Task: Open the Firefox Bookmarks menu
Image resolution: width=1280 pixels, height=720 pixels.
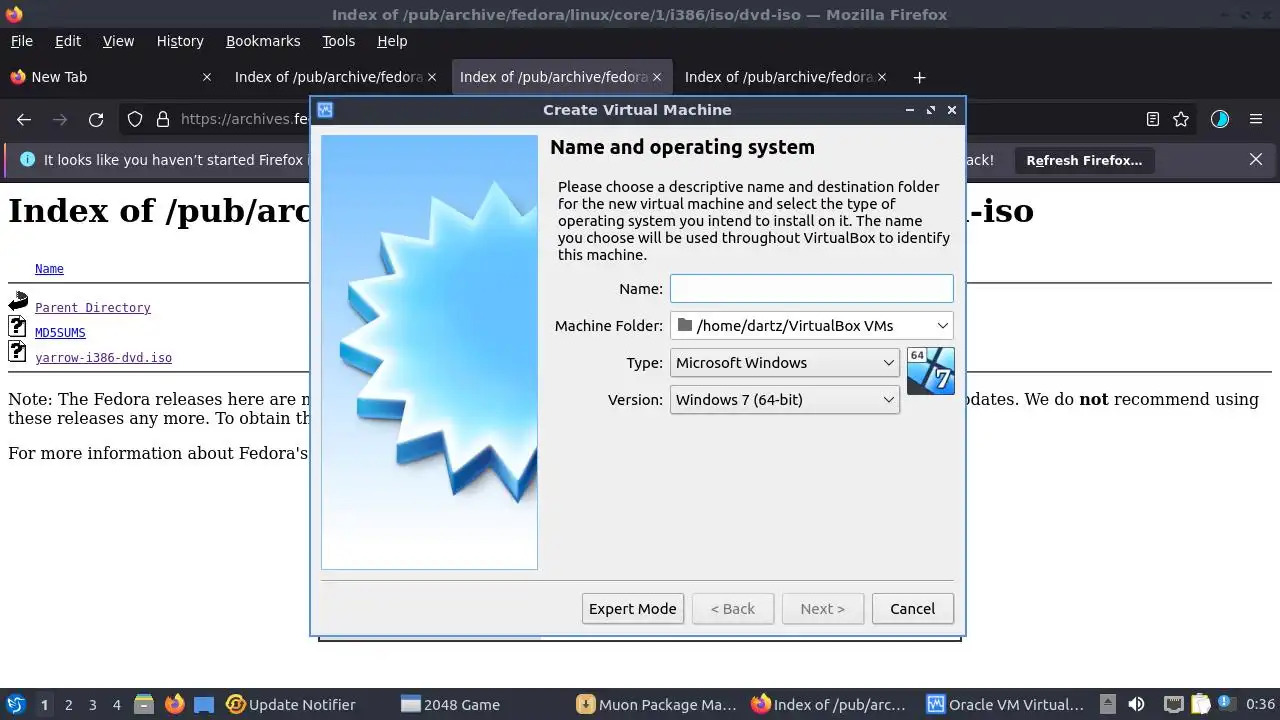Action: pos(263,41)
